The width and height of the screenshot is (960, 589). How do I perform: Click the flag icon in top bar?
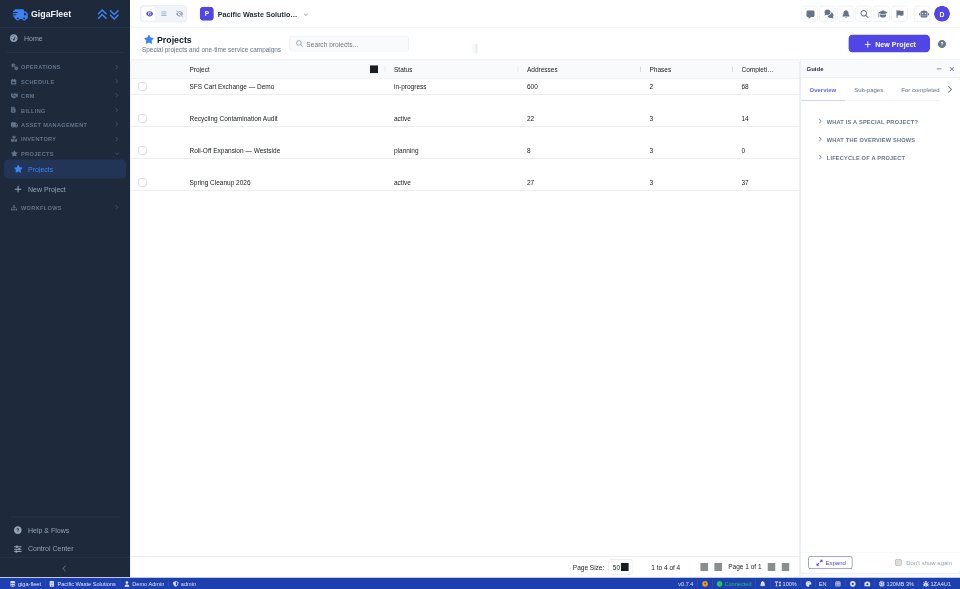coord(900,14)
